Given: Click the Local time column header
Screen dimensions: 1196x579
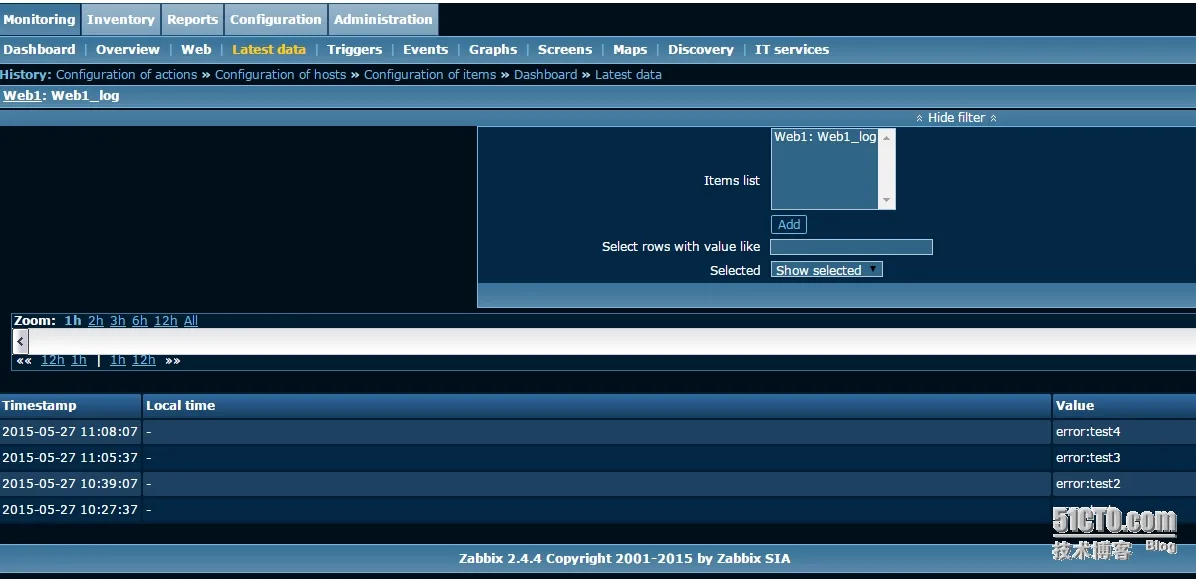Looking at the screenshot, I should pos(596,406).
